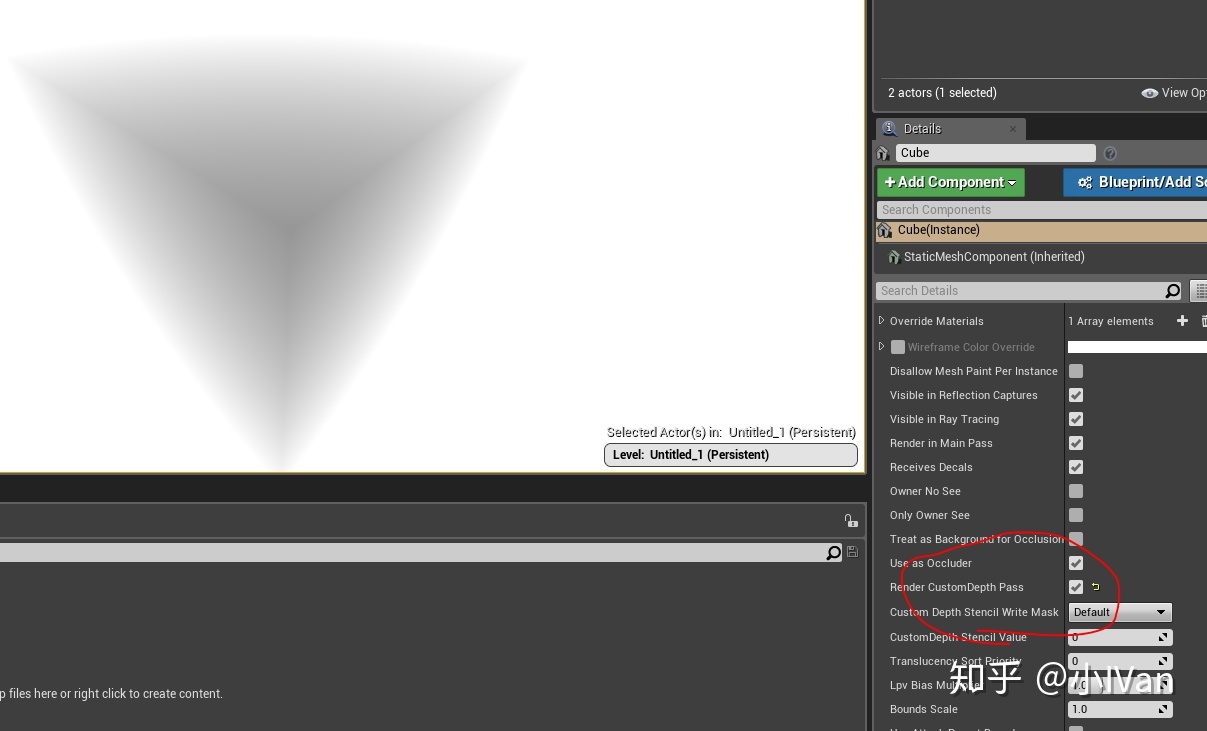Close the Details tab
The image size is (1207, 731).
1013,129
